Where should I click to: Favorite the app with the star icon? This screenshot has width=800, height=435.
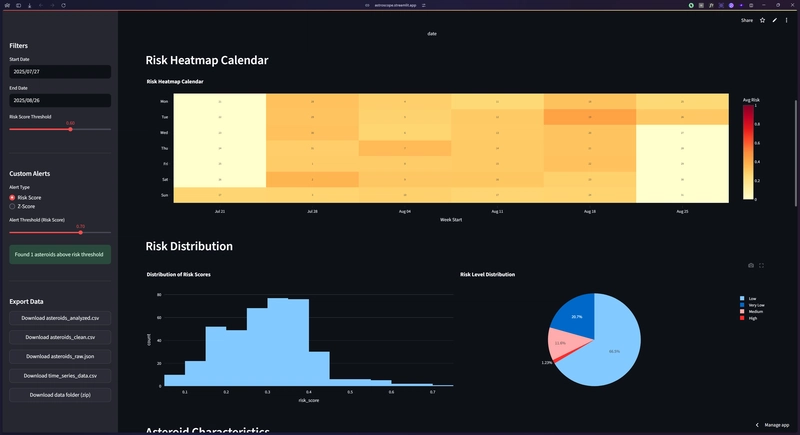pos(762,20)
